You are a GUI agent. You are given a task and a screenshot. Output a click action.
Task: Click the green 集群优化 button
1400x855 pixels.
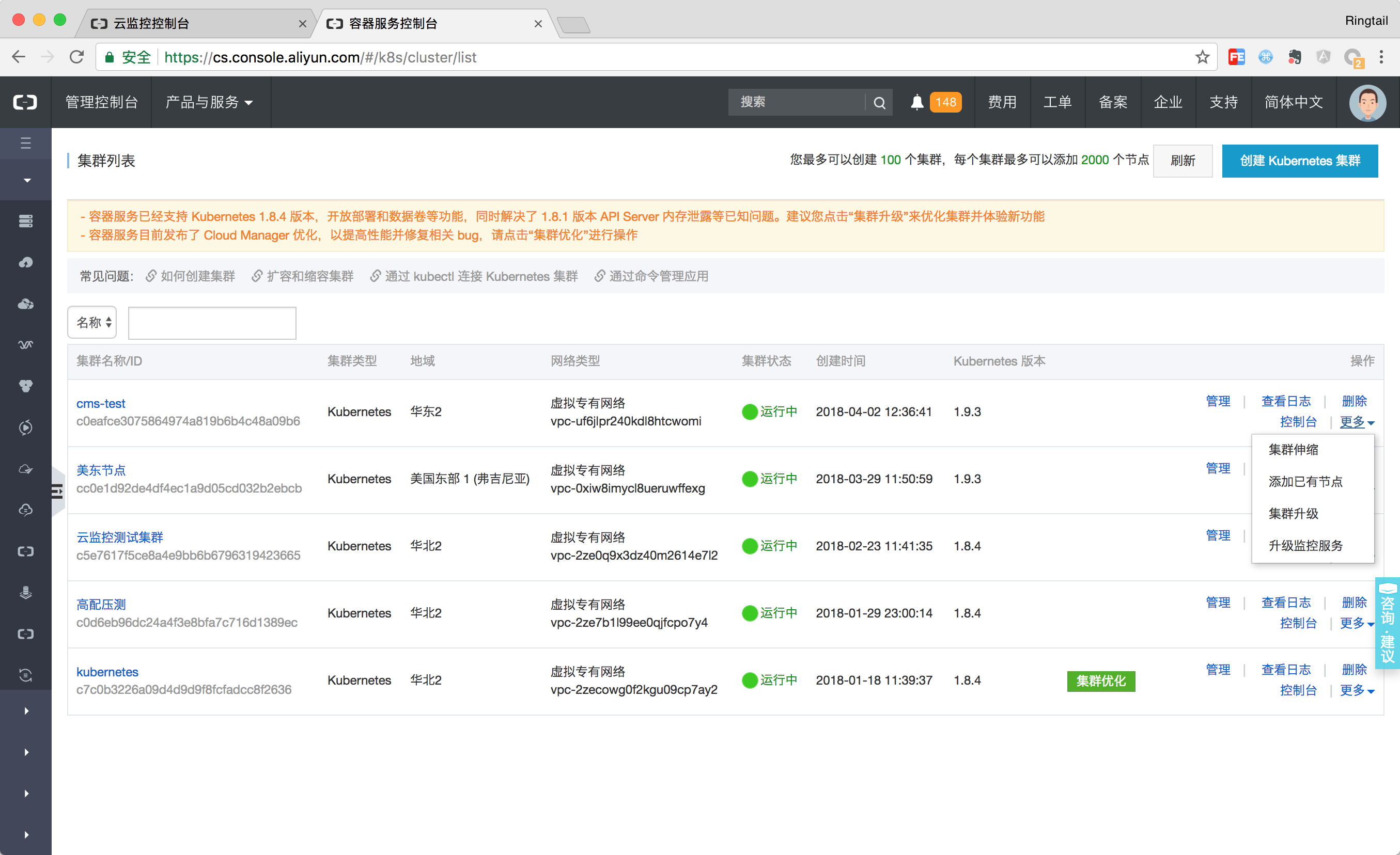[x=1100, y=680]
